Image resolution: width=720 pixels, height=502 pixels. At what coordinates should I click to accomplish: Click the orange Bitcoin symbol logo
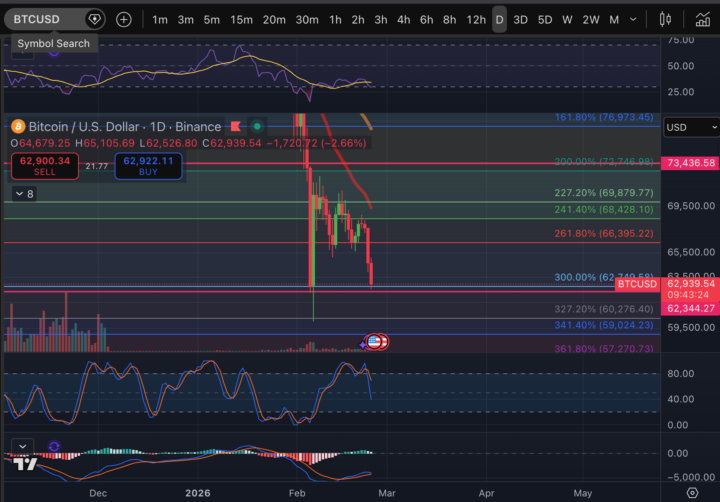[18, 126]
